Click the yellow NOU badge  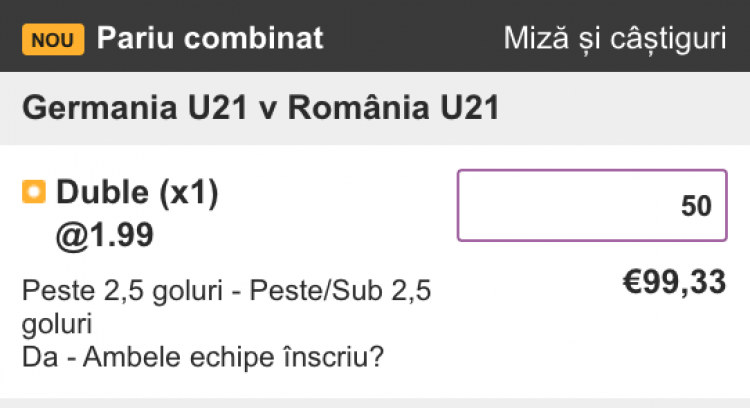pyautogui.click(x=54, y=40)
